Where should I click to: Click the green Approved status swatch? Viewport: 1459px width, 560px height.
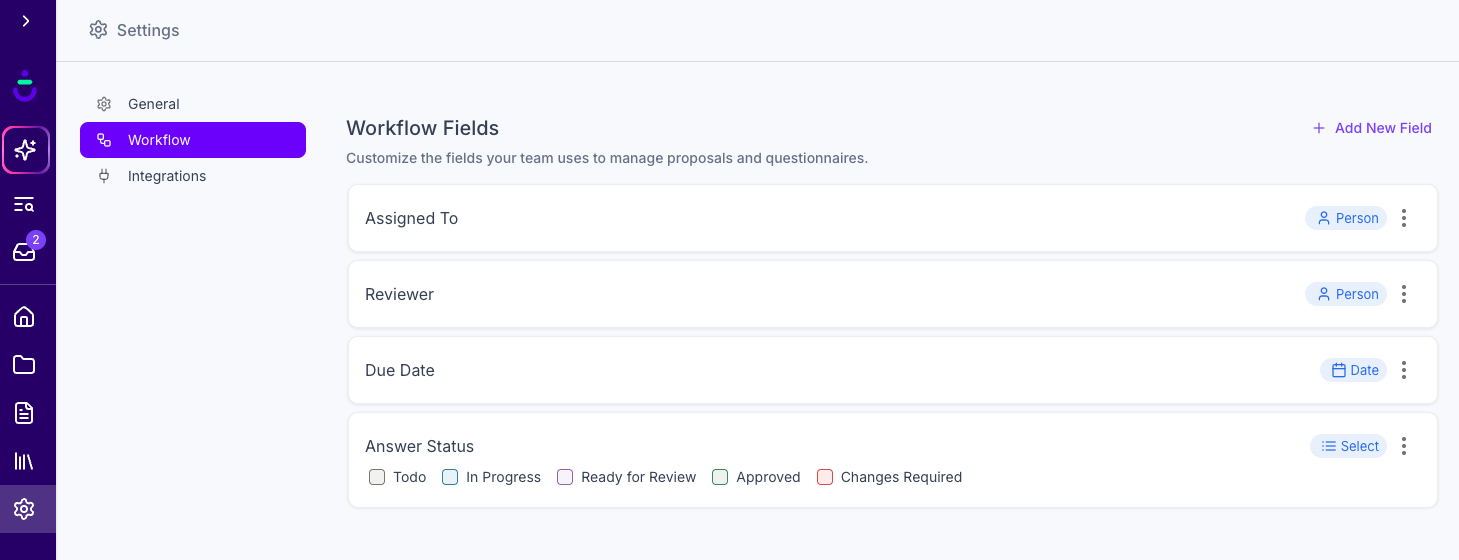point(720,477)
